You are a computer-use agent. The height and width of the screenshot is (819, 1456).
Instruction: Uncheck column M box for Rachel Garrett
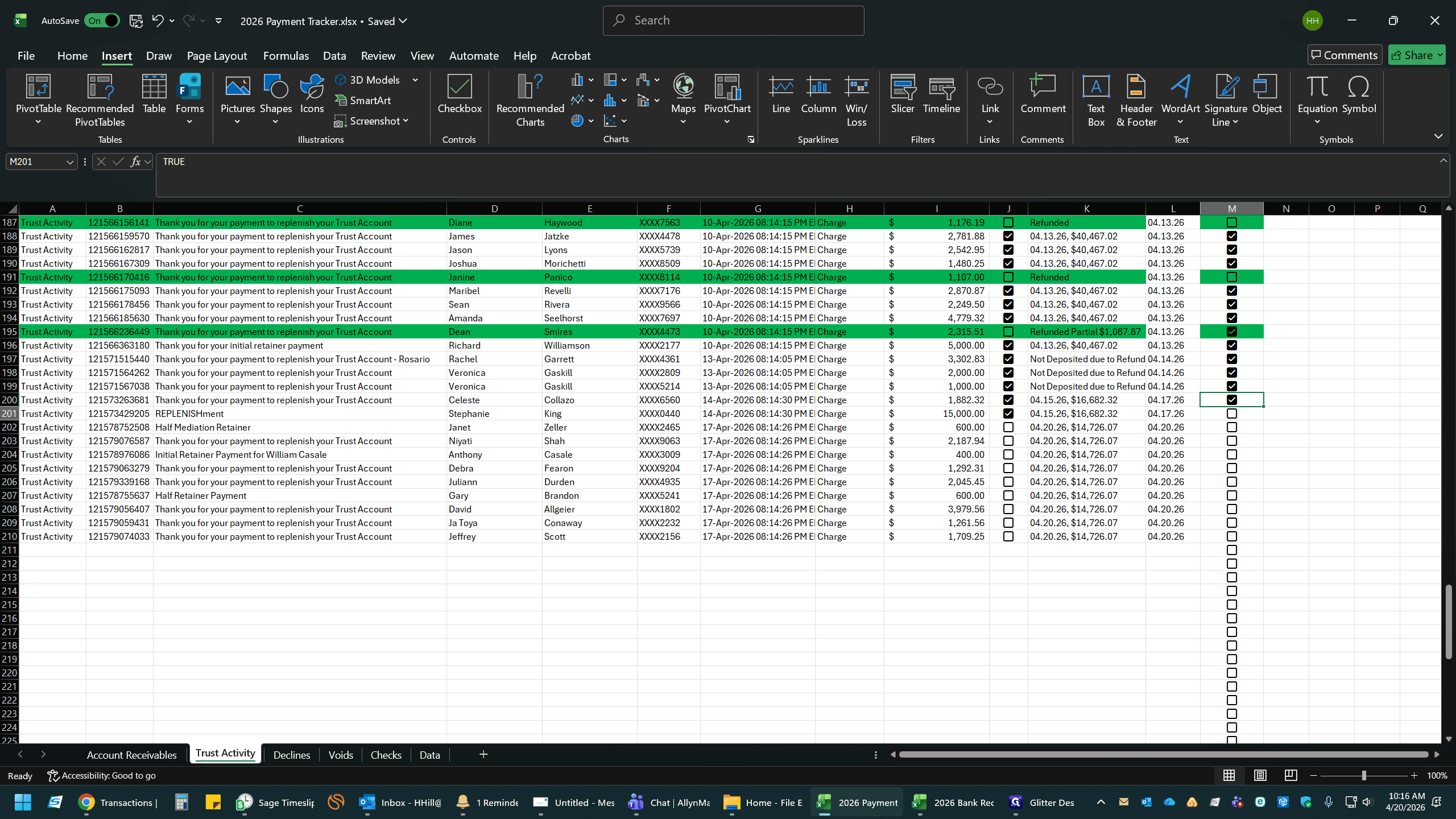coord(1232,359)
